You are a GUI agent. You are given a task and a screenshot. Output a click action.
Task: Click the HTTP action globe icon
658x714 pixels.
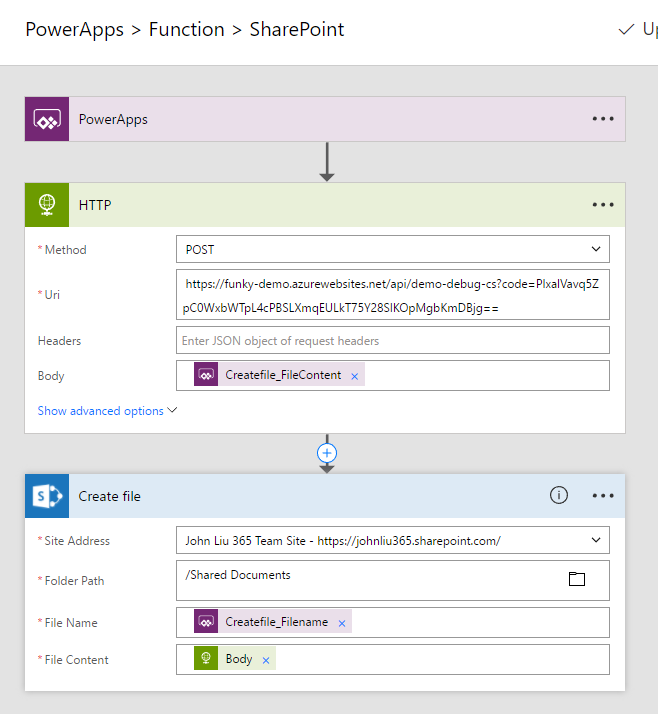click(x=47, y=205)
